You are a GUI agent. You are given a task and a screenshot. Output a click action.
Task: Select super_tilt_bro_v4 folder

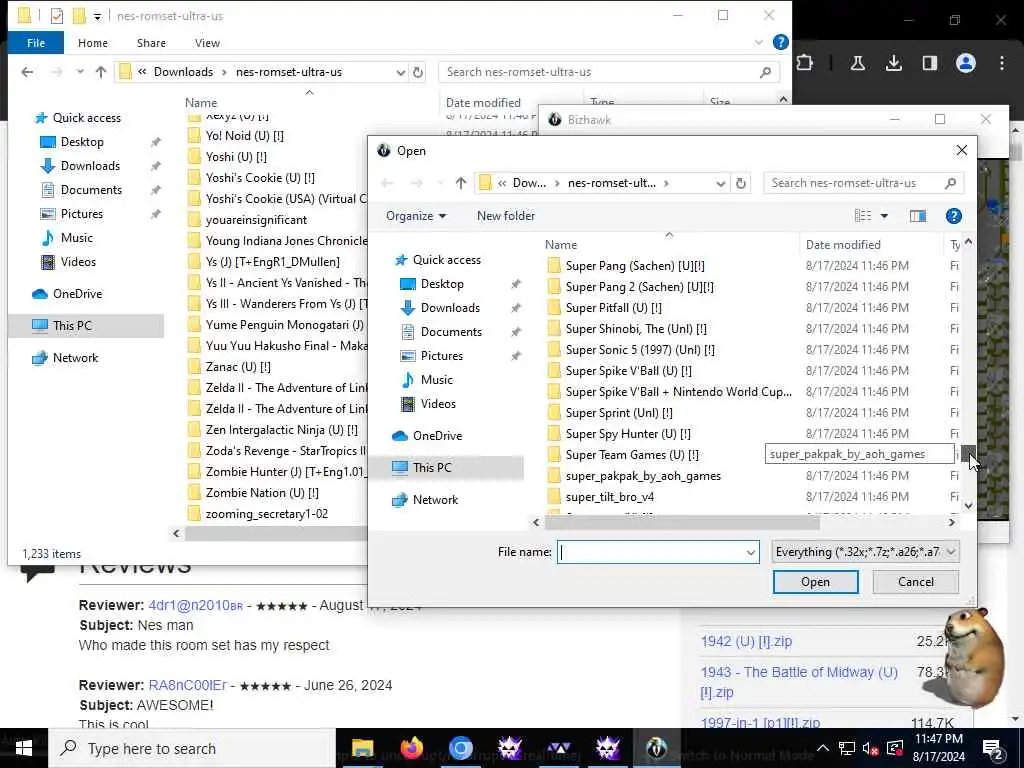[x=609, y=497]
